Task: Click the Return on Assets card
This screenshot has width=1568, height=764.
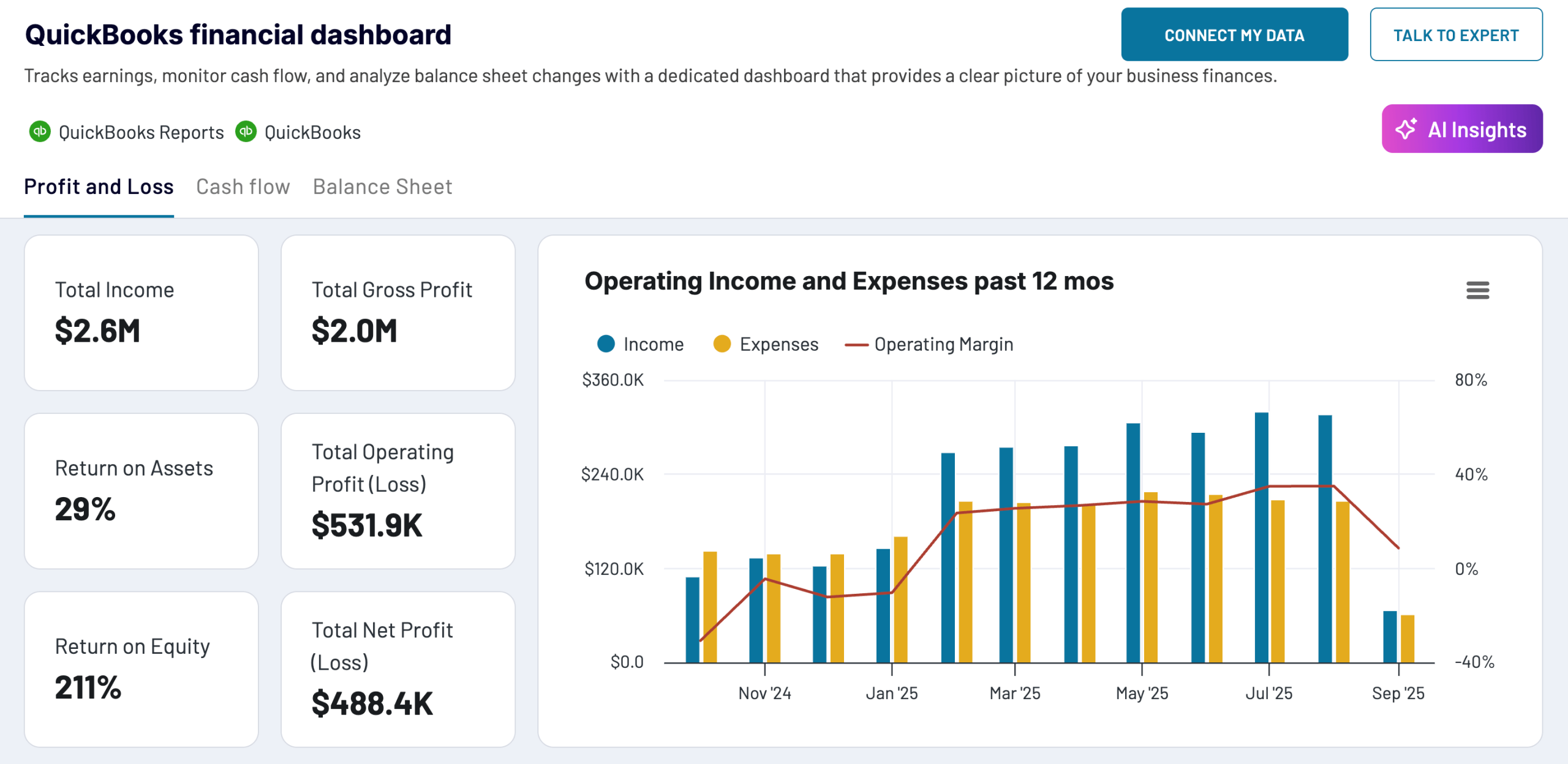Action: (x=141, y=491)
